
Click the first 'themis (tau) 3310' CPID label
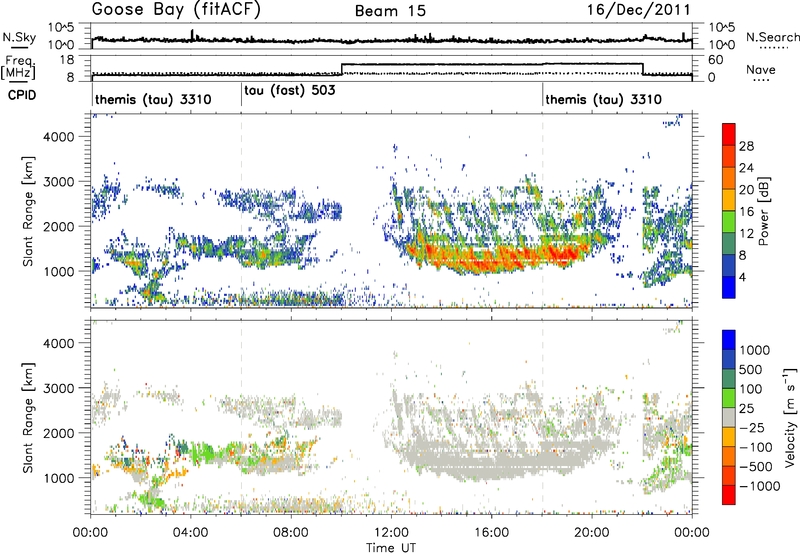153,99
